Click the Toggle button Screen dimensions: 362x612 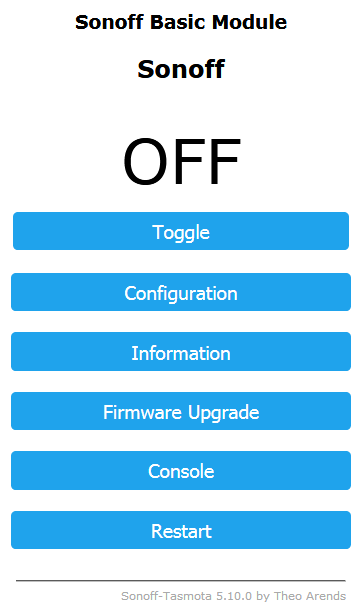coord(181,231)
